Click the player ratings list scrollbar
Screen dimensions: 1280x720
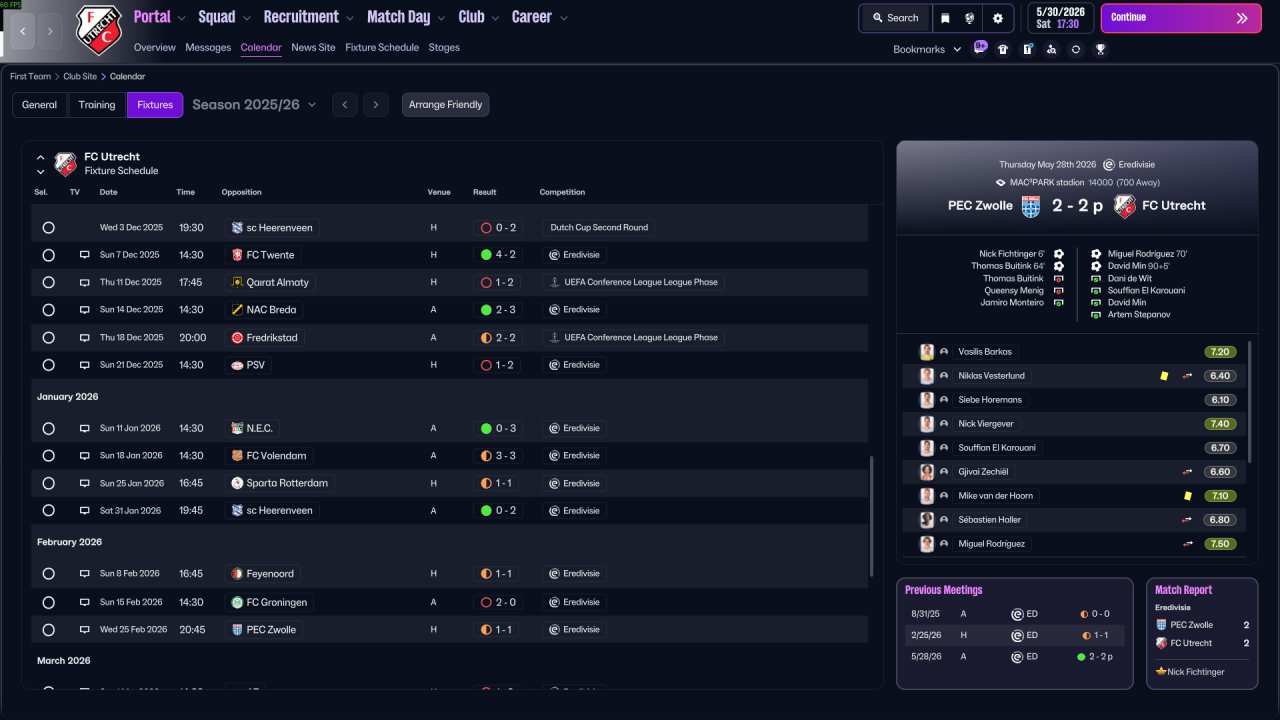click(1250, 401)
